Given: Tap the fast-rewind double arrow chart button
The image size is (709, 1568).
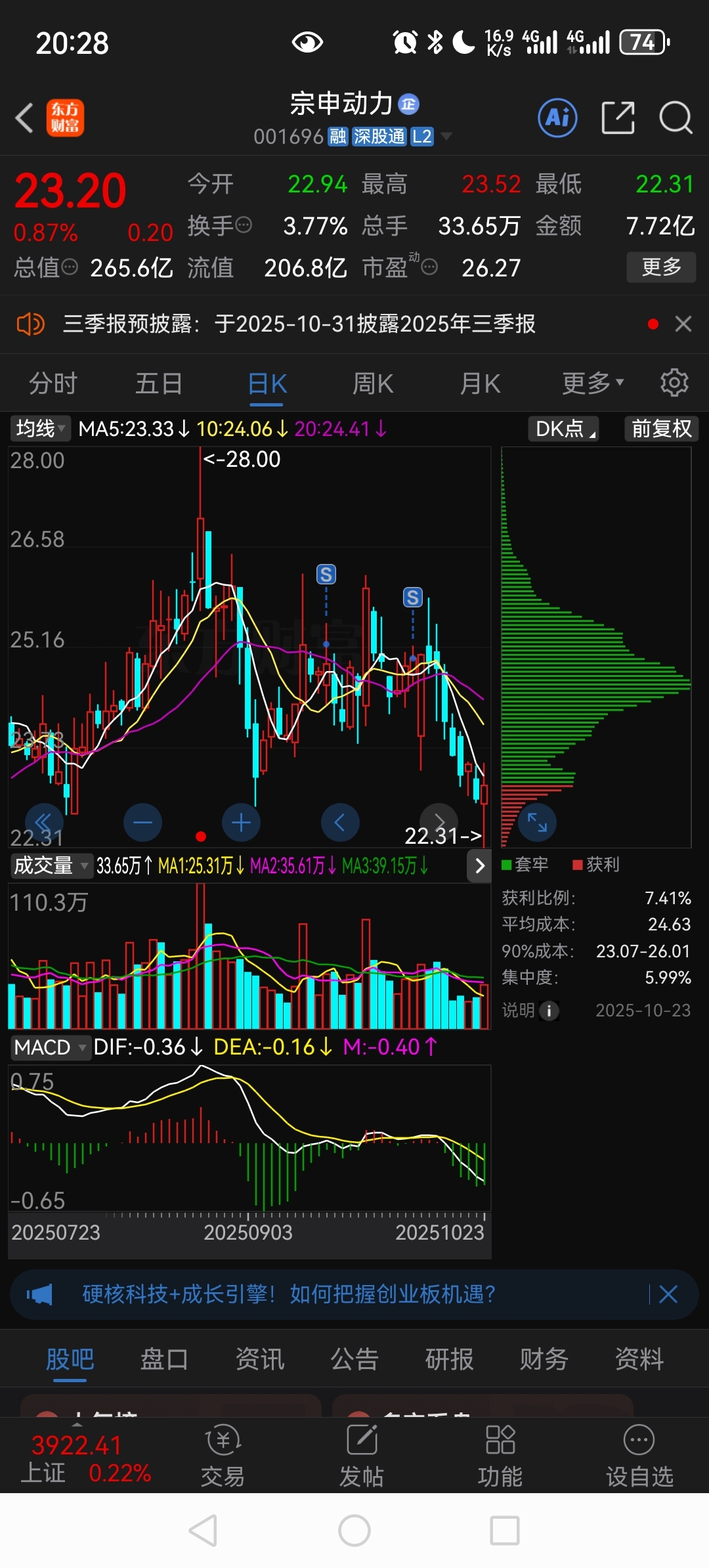Looking at the screenshot, I should [x=44, y=822].
